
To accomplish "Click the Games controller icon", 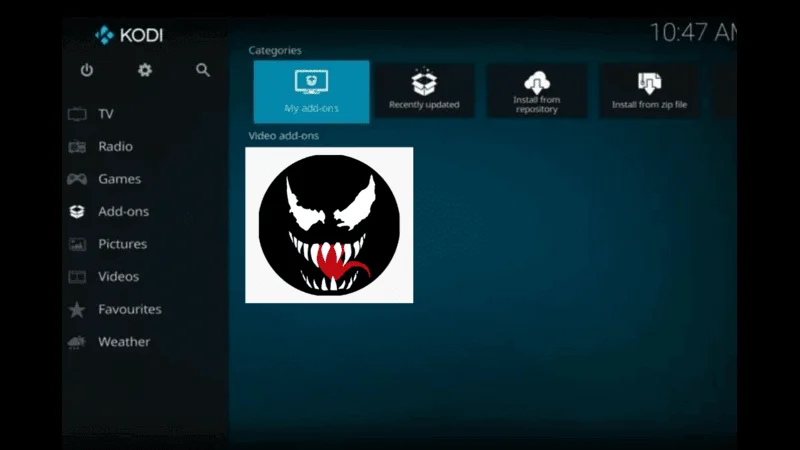I will pos(77,179).
